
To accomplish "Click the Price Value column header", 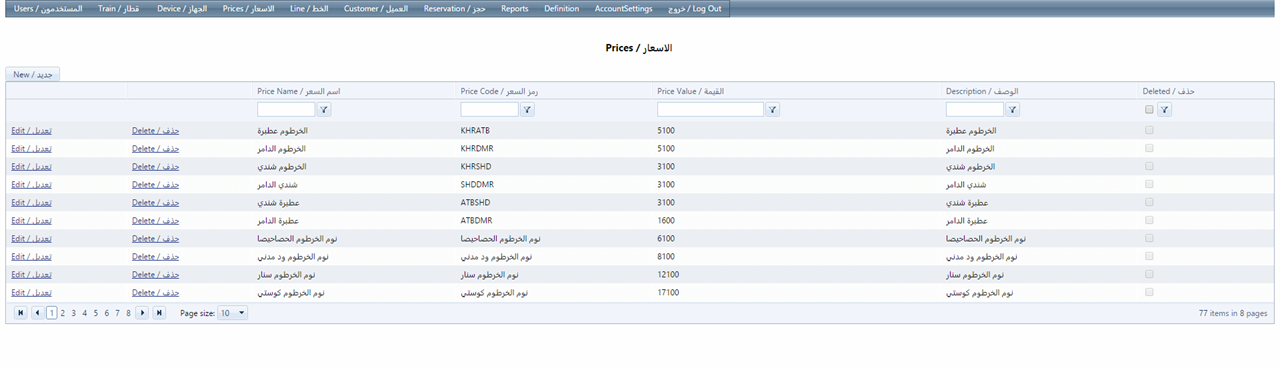I will coord(690,91).
